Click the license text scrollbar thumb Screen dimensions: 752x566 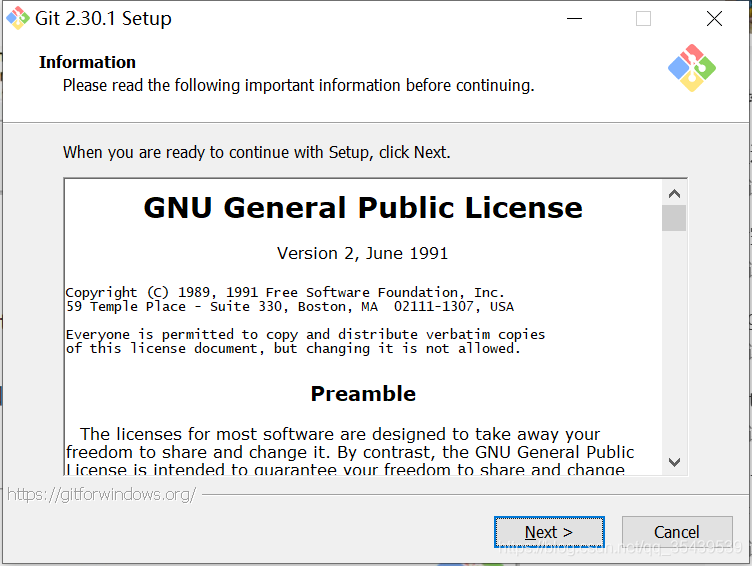[674, 218]
